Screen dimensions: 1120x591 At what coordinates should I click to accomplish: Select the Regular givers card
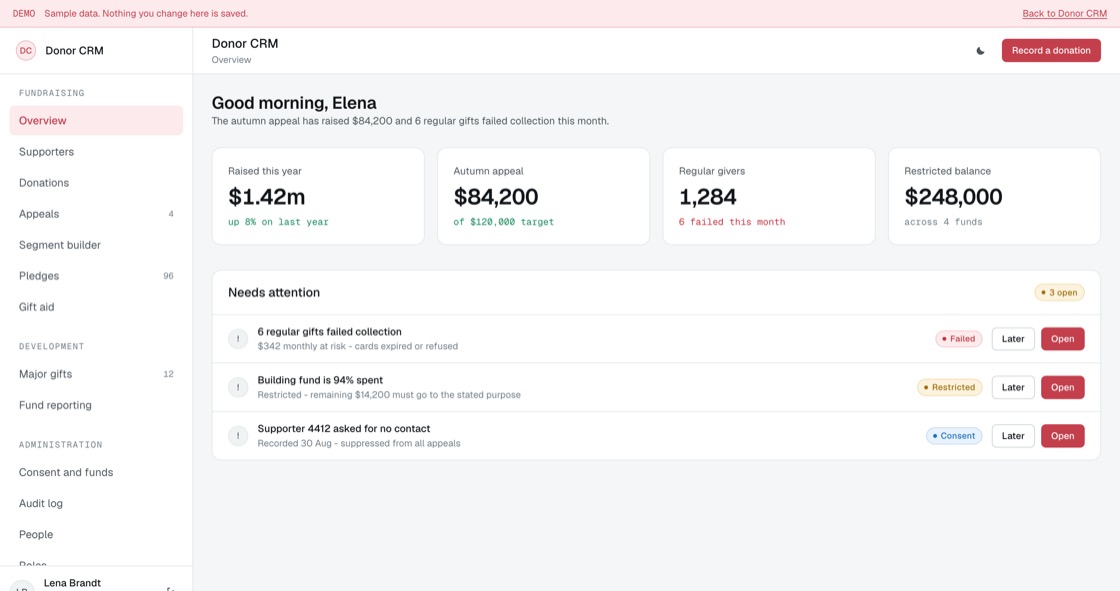769,197
